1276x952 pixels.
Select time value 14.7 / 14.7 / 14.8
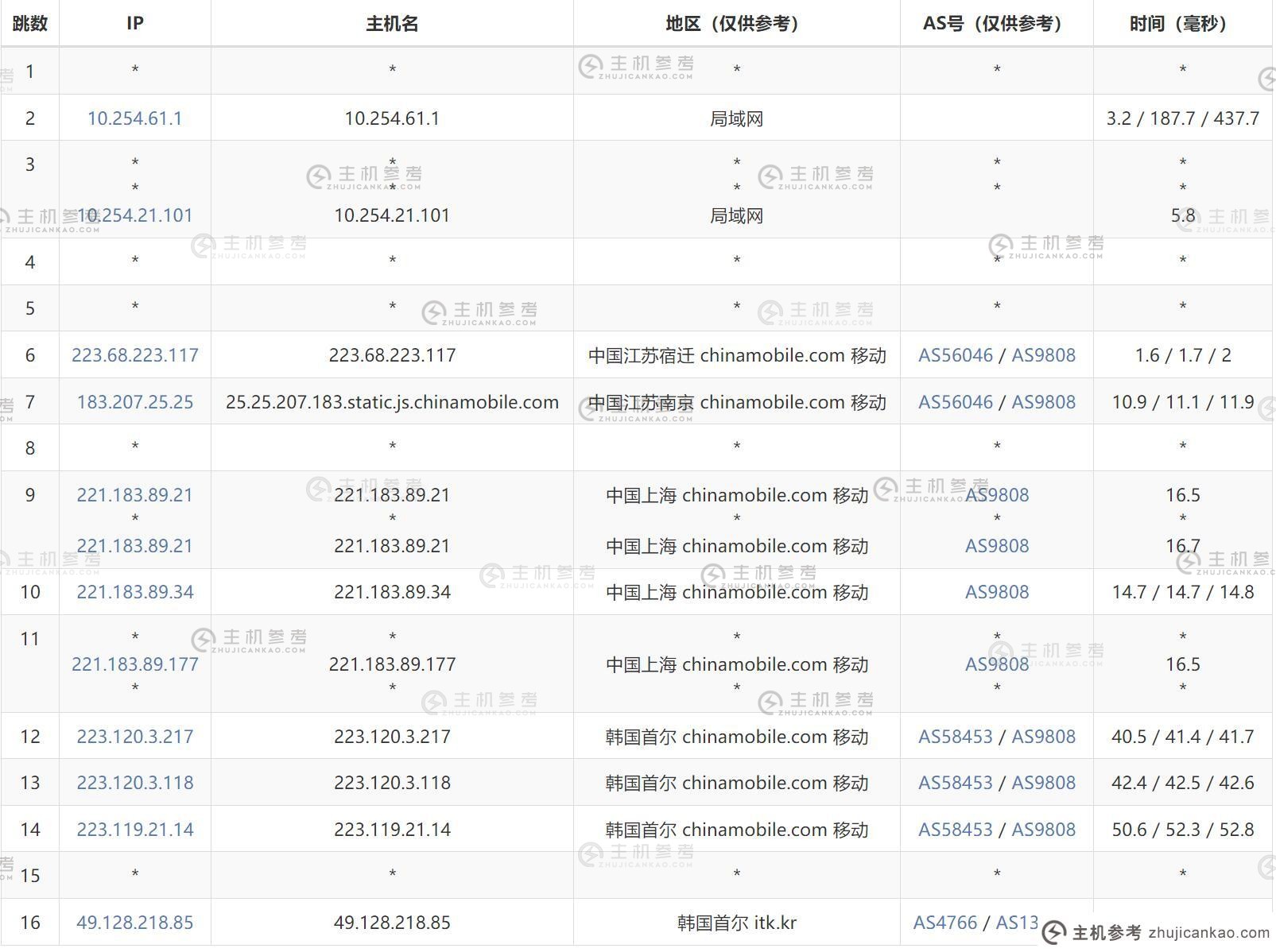(1183, 592)
